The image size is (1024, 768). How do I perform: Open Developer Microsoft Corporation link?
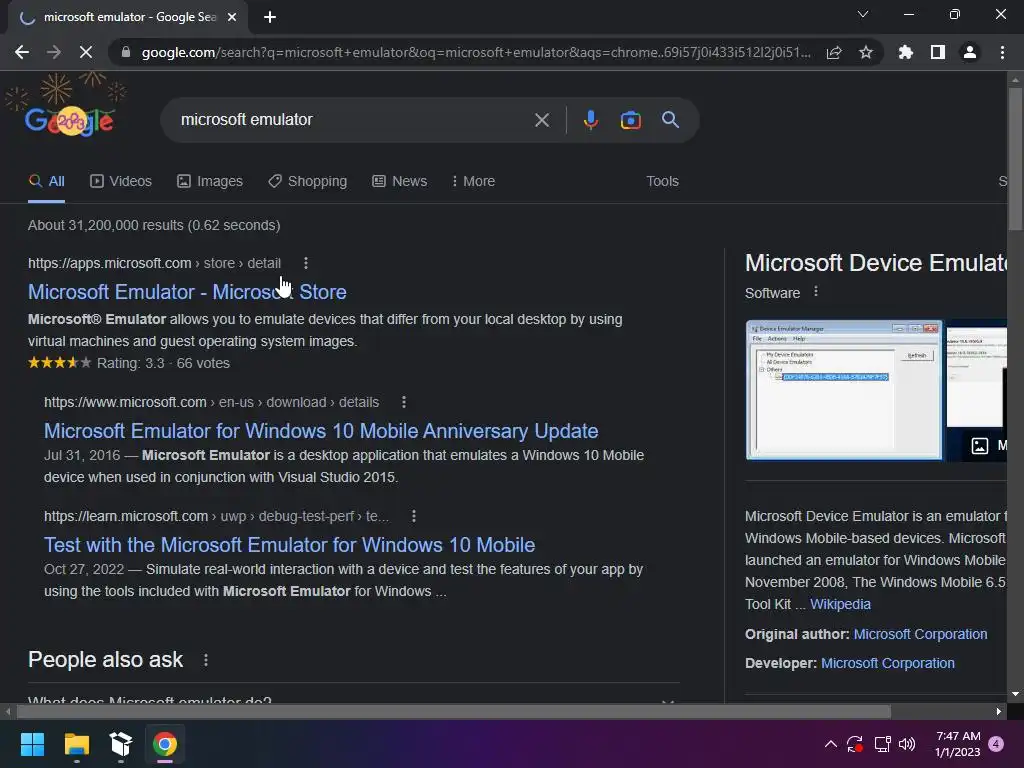point(888,663)
